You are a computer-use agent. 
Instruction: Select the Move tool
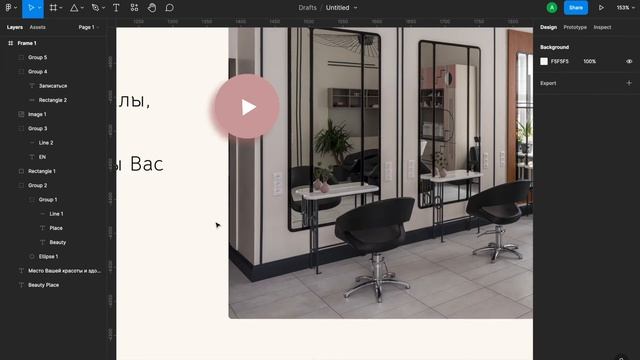(x=31, y=7)
